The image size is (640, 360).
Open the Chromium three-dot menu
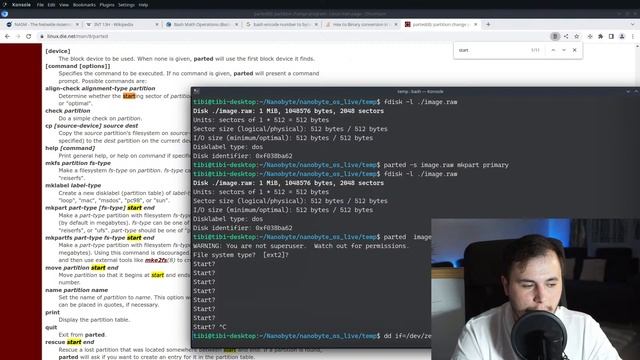point(633,36)
